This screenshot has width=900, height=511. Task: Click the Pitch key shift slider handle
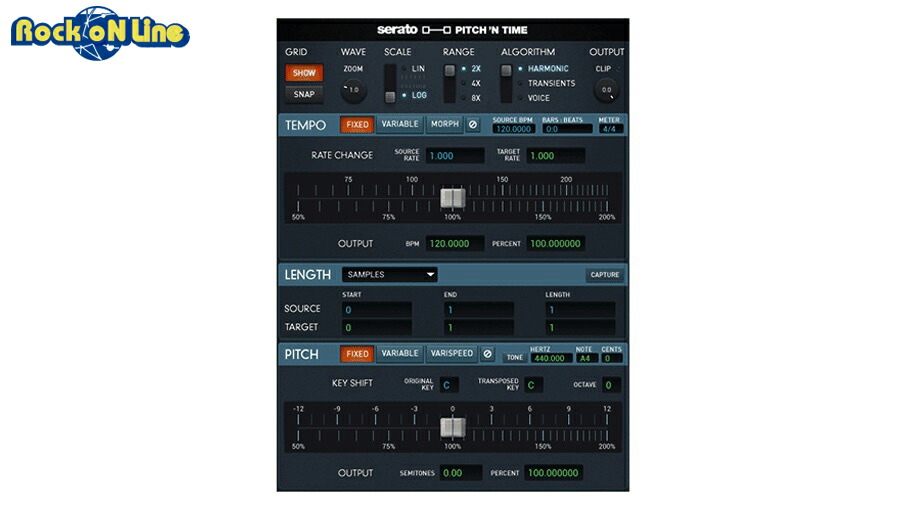[x=453, y=427]
